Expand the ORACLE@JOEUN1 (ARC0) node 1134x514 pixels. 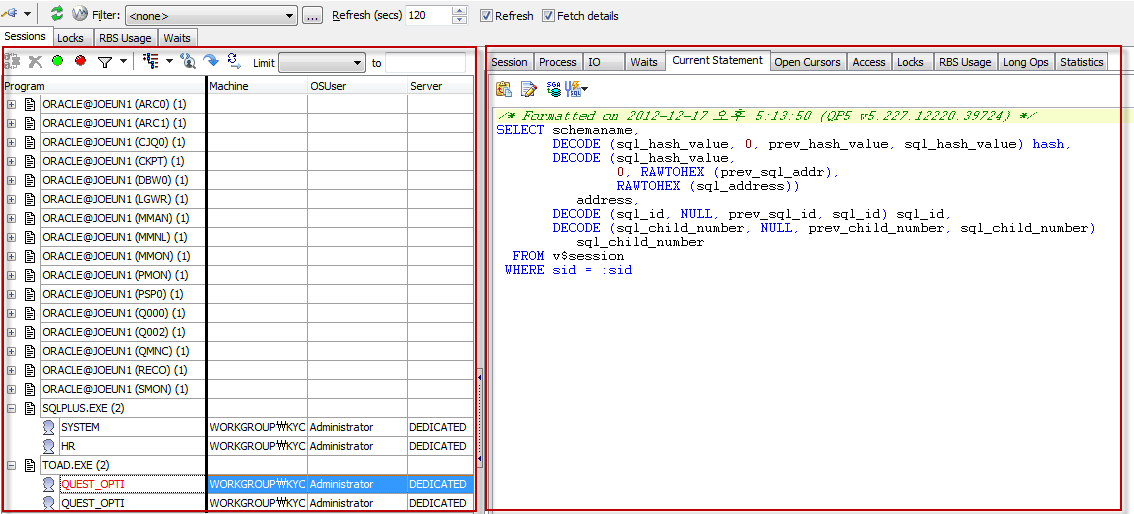(12, 104)
